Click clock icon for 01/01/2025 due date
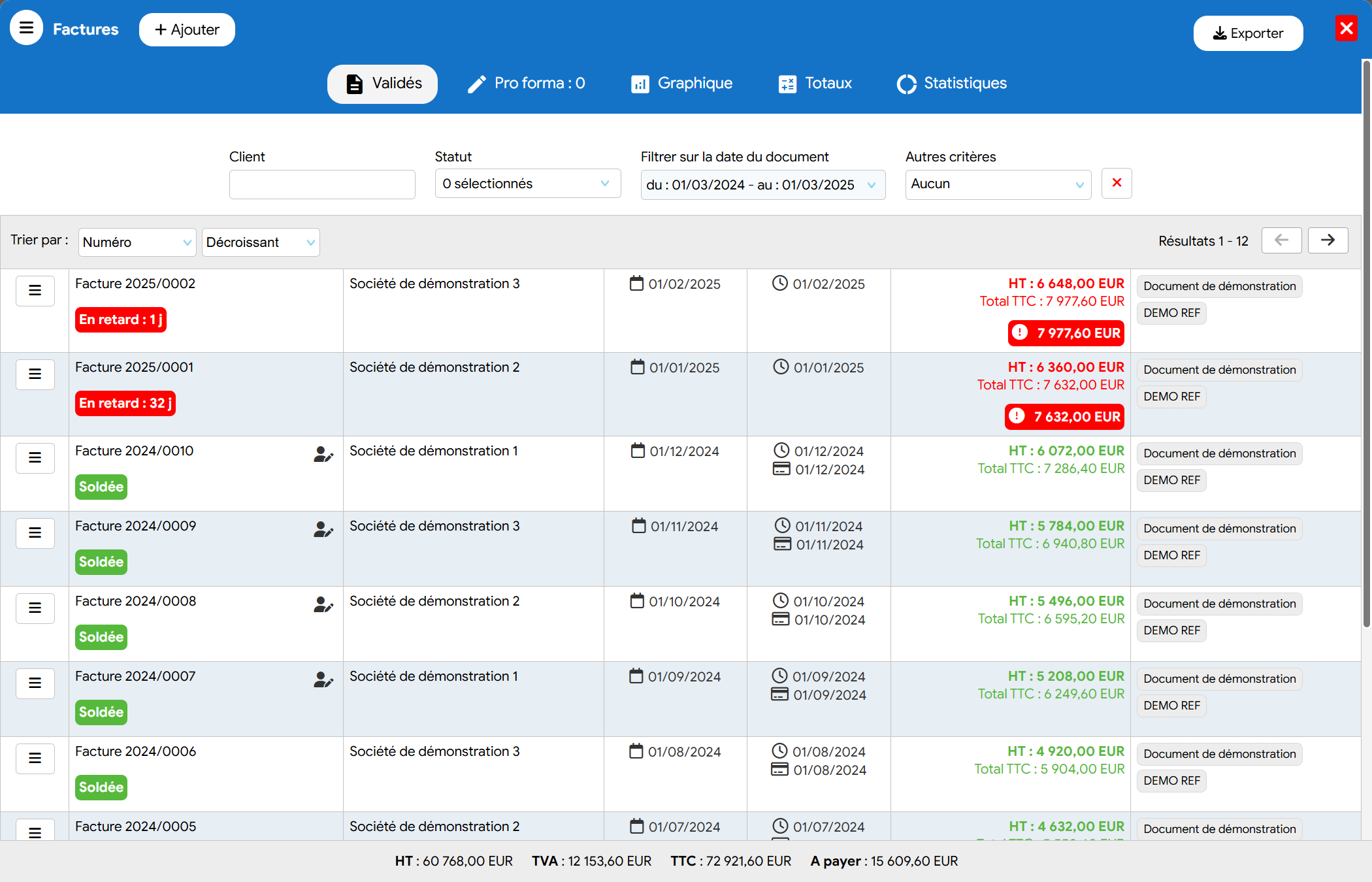Image resolution: width=1372 pixels, height=882 pixels. (781, 367)
